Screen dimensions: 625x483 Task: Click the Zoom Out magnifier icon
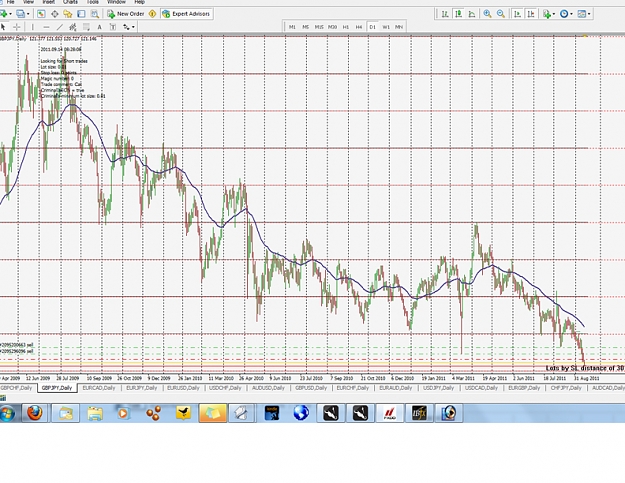tap(501, 14)
